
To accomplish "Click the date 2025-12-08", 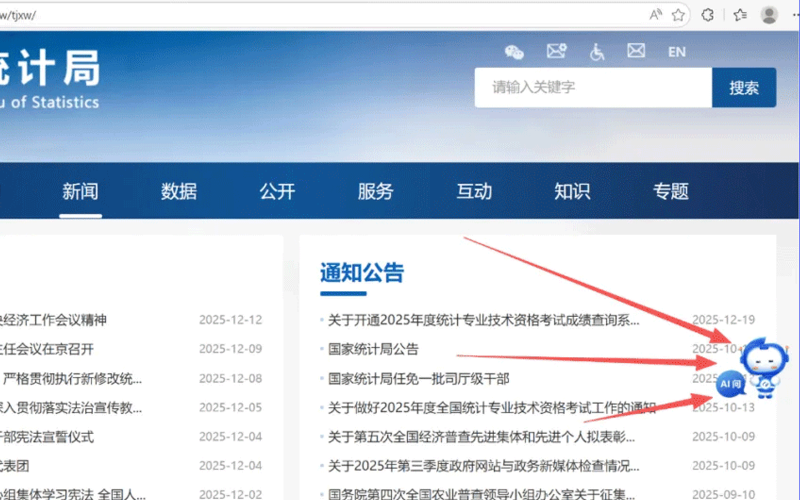I will pos(231,379).
